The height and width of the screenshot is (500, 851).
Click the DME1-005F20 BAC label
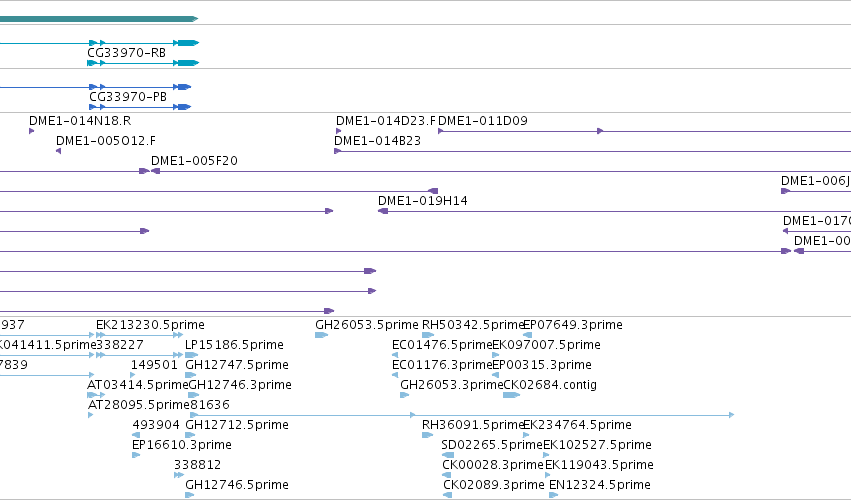194,161
